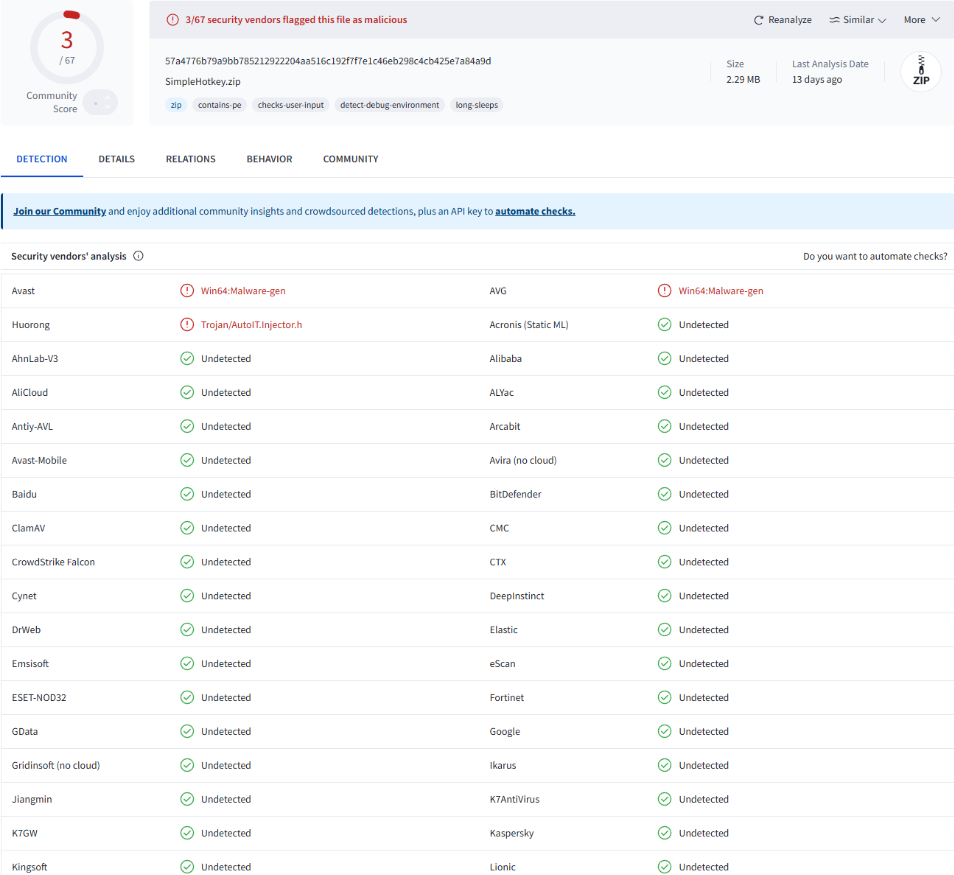Click the Antiy-AVL undetected checkmark

tap(187, 427)
